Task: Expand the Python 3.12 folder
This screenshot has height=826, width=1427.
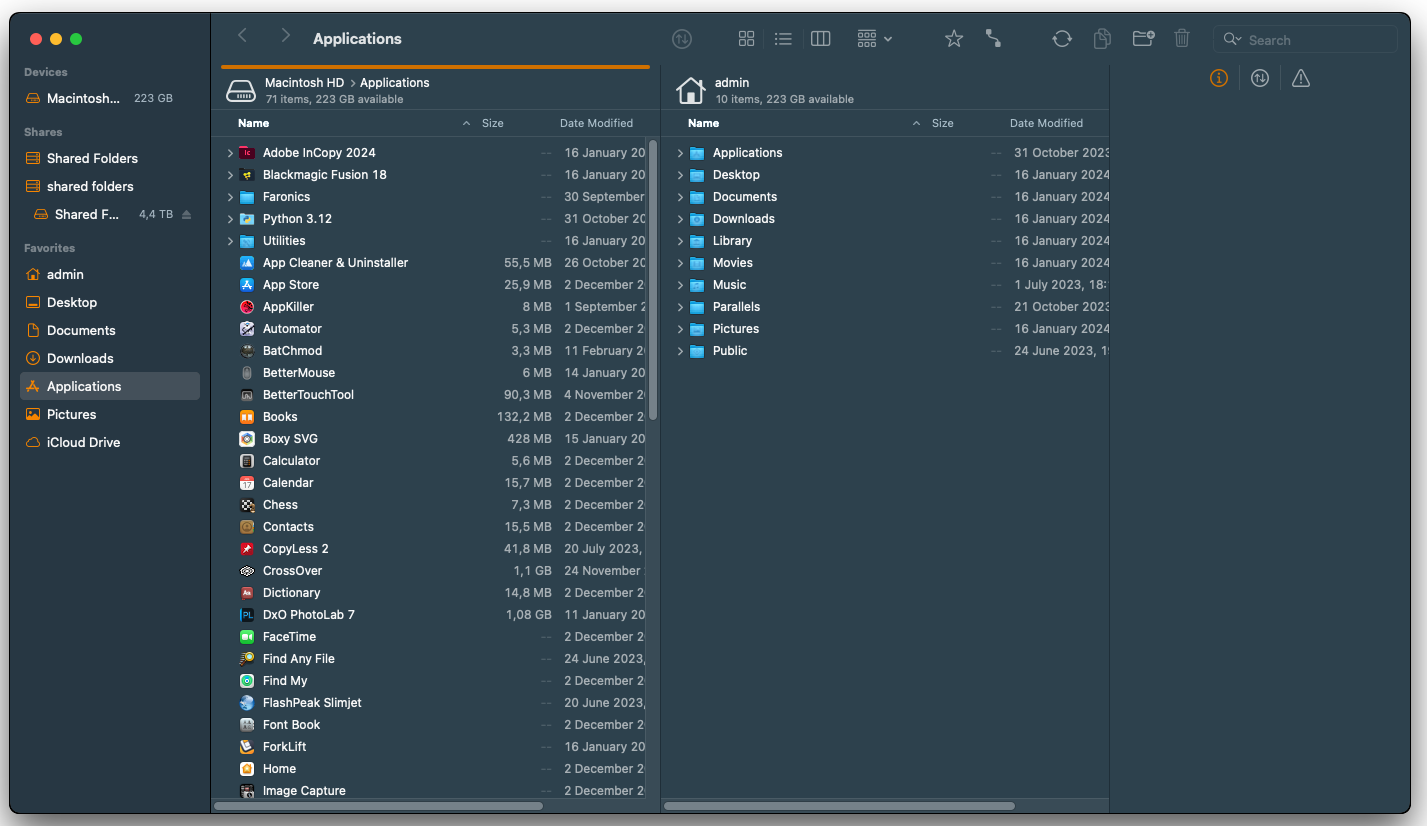Action: coord(230,219)
